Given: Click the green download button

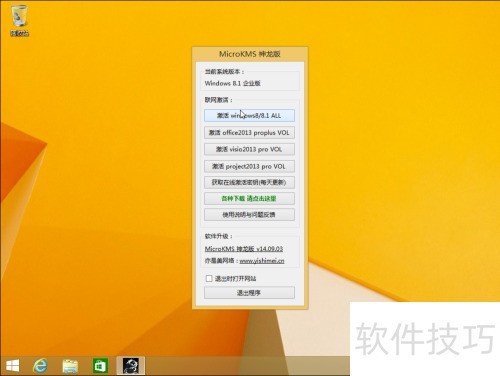Looking at the screenshot, I should point(249,199).
